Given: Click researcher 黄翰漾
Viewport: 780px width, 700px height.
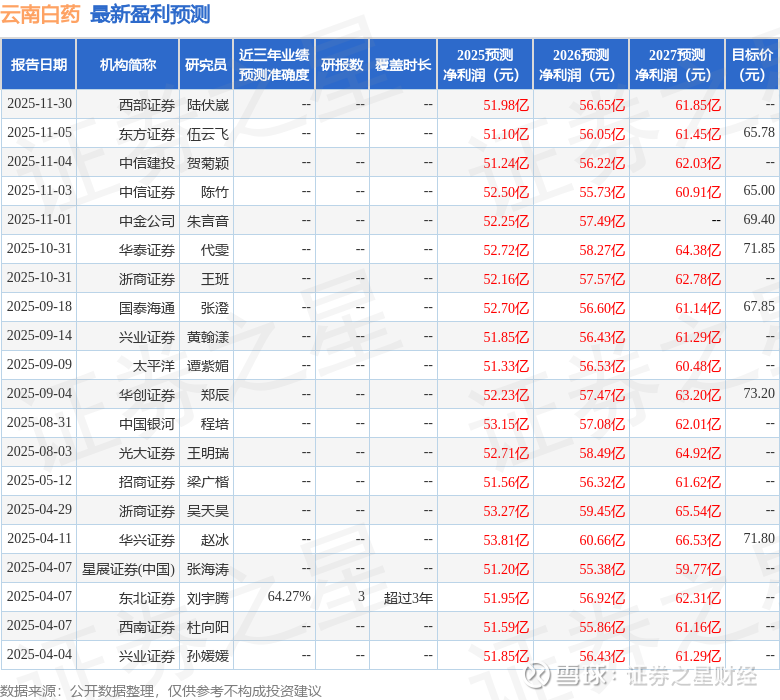Looking at the screenshot, I should (208, 337).
